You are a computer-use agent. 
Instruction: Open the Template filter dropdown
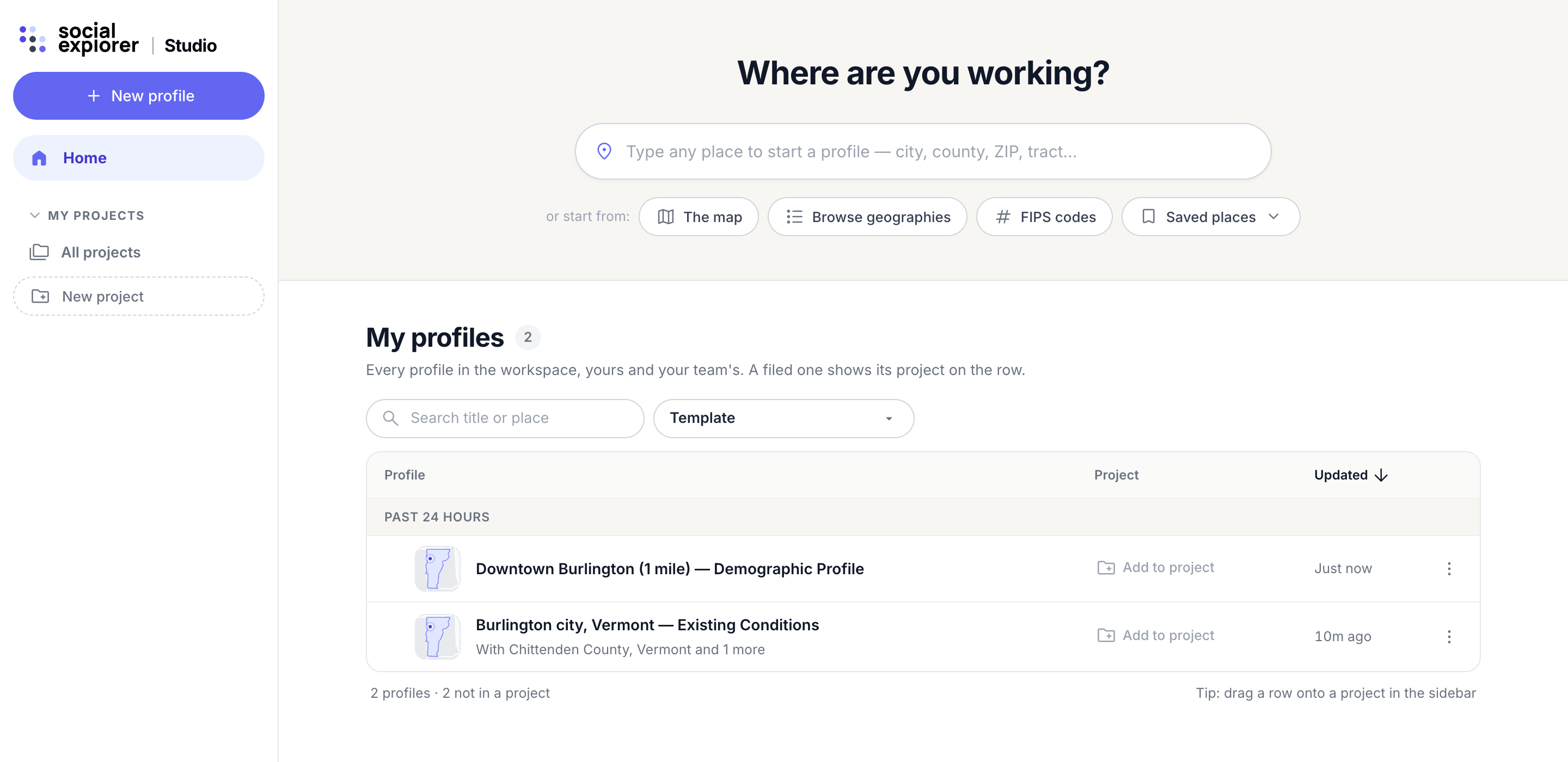click(783, 418)
